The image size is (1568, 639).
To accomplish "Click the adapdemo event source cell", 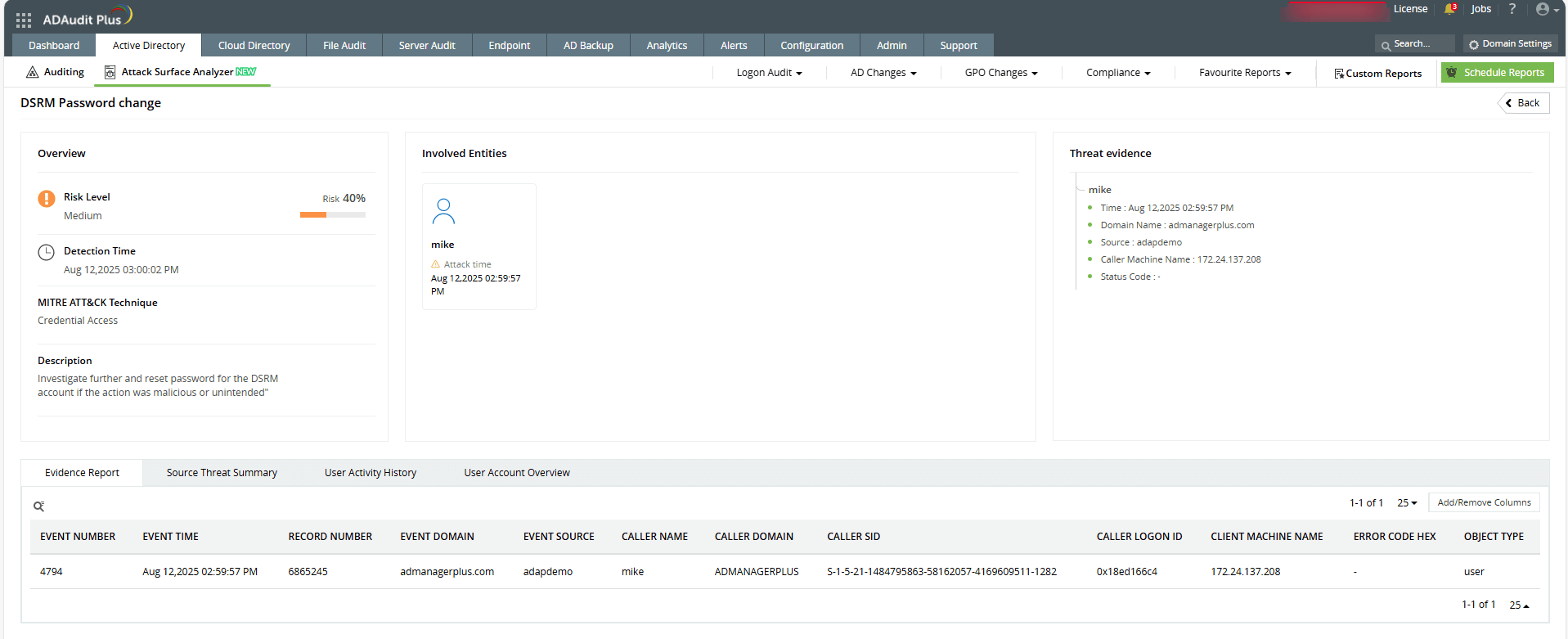I will 548,572.
